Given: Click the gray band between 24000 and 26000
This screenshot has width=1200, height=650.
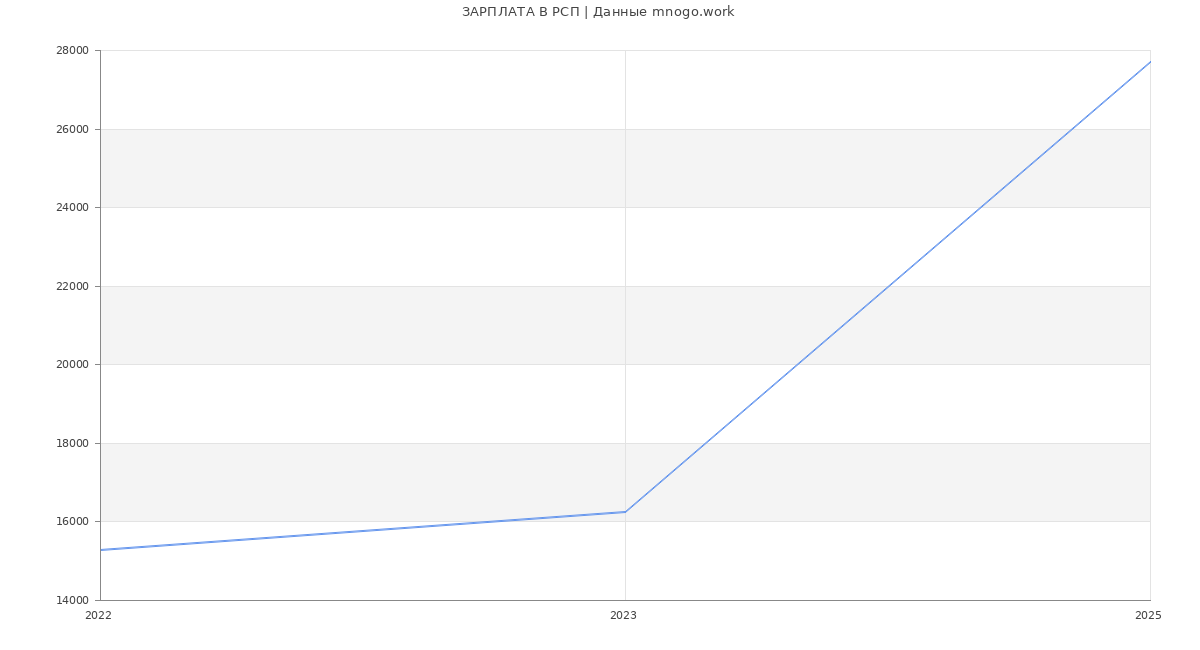Looking at the screenshot, I should (x=400, y=168).
